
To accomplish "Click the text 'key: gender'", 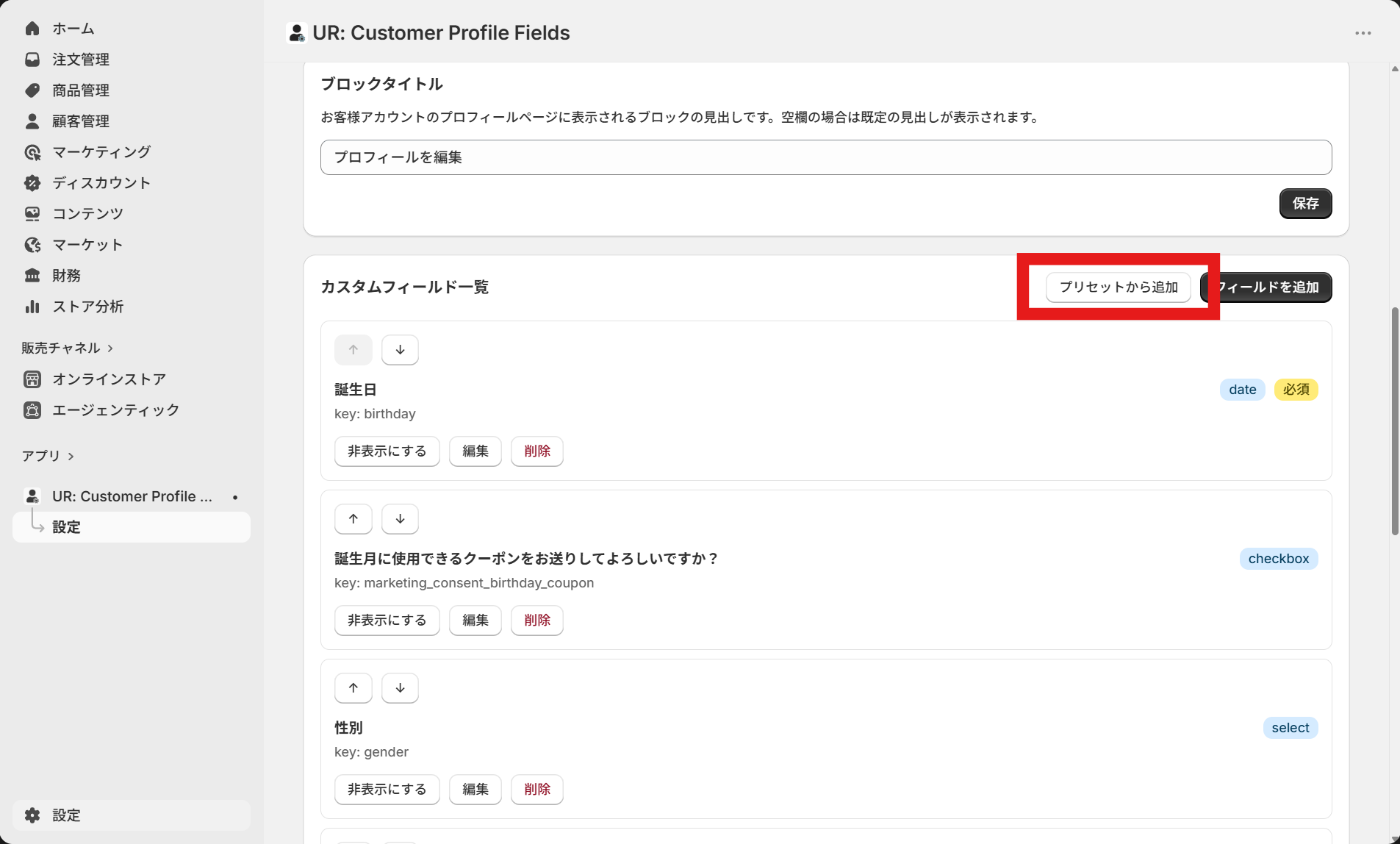I will (371, 752).
